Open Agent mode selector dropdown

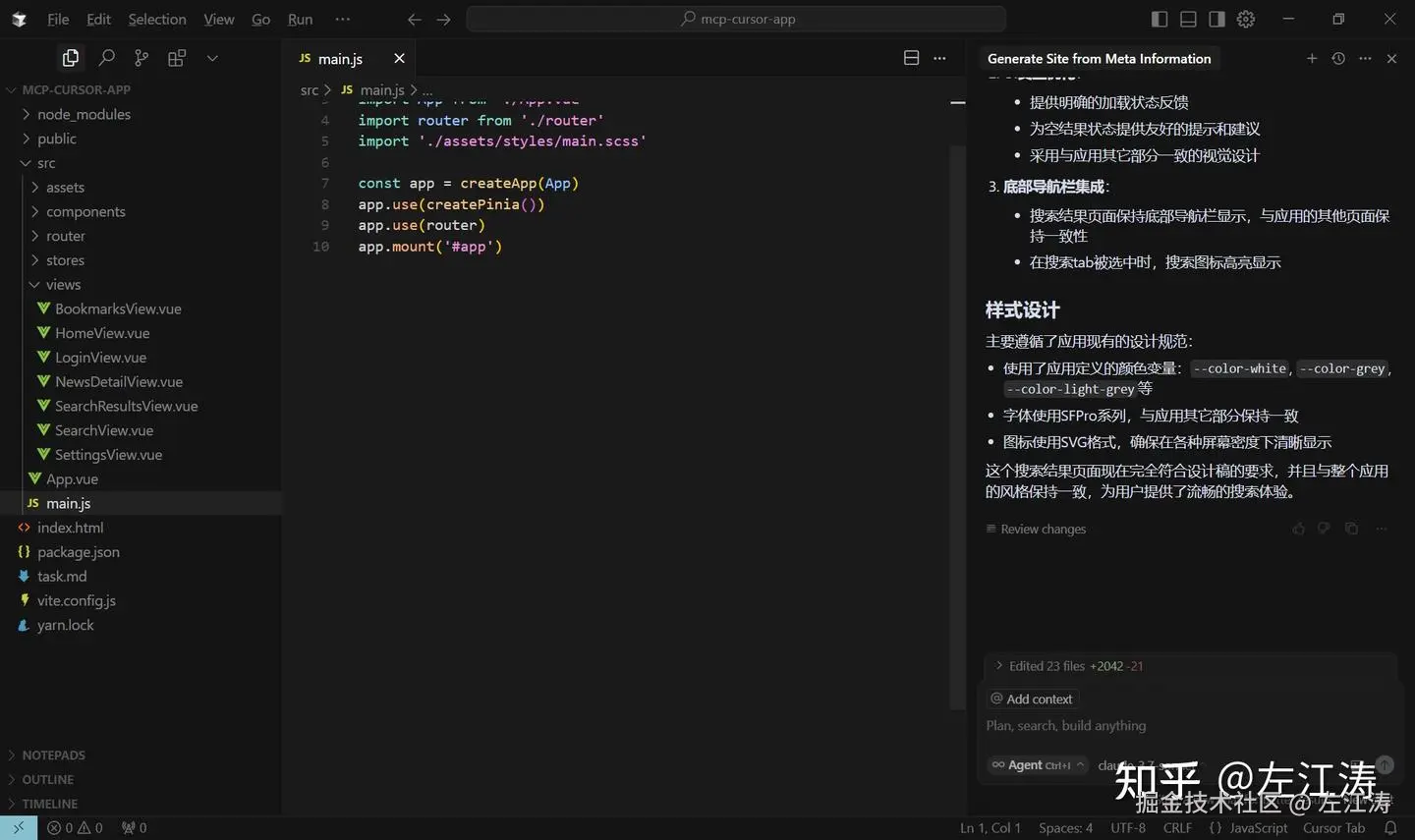coord(1038,765)
